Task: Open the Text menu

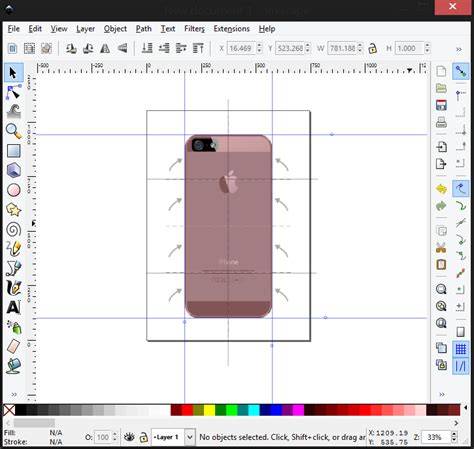Action: pyautogui.click(x=168, y=29)
